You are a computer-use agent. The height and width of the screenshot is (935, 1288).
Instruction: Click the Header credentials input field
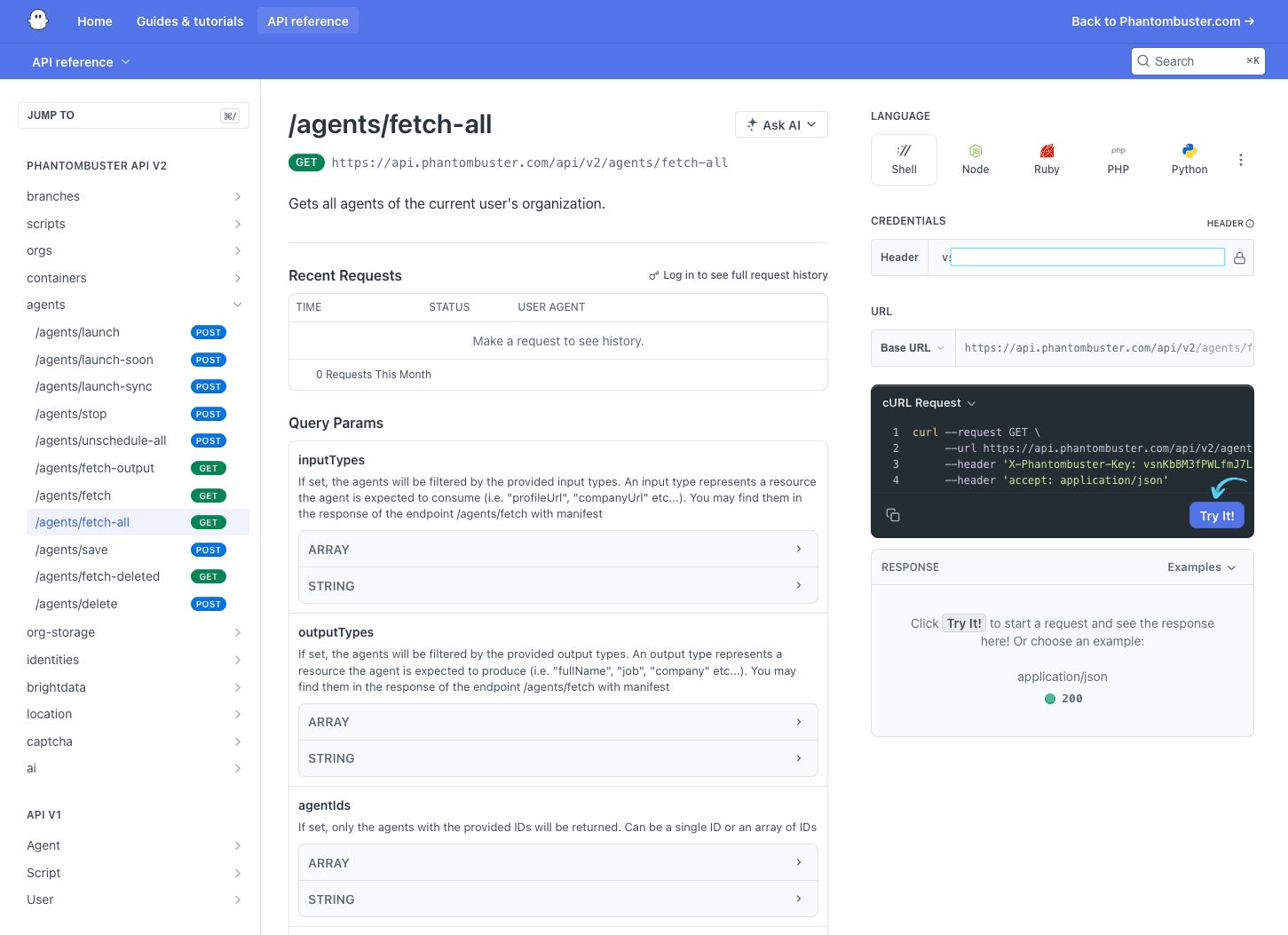click(x=1087, y=258)
